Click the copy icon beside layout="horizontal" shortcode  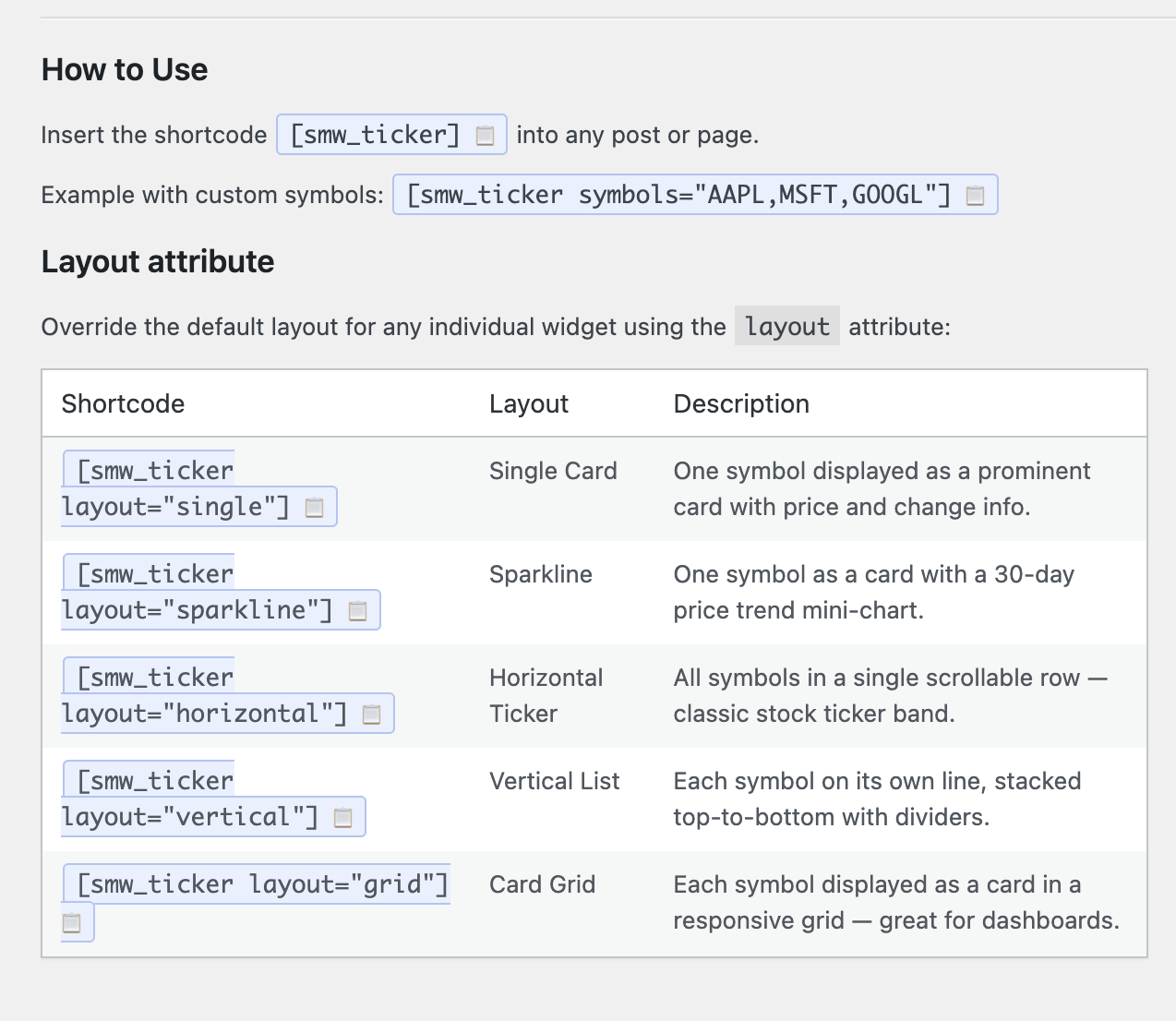[x=372, y=714]
